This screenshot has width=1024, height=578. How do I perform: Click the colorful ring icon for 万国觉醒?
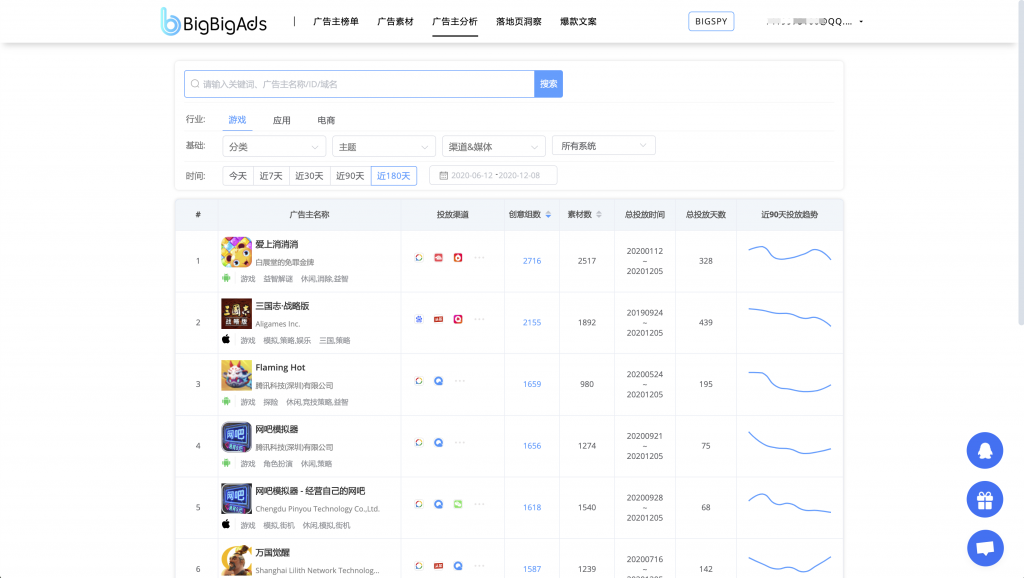(x=419, y=566)
